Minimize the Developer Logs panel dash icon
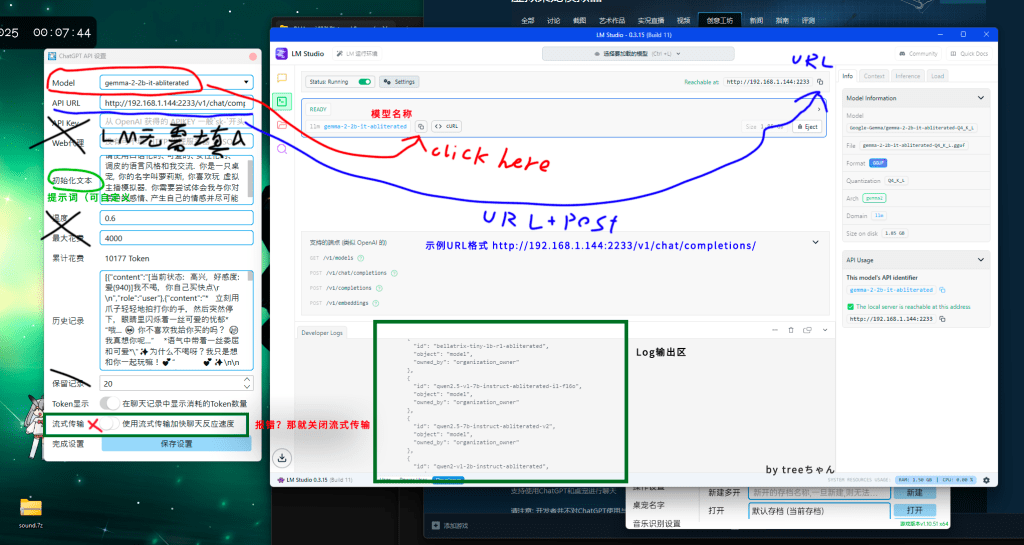This screenshot has width=1024, height=545. point(775,330)
